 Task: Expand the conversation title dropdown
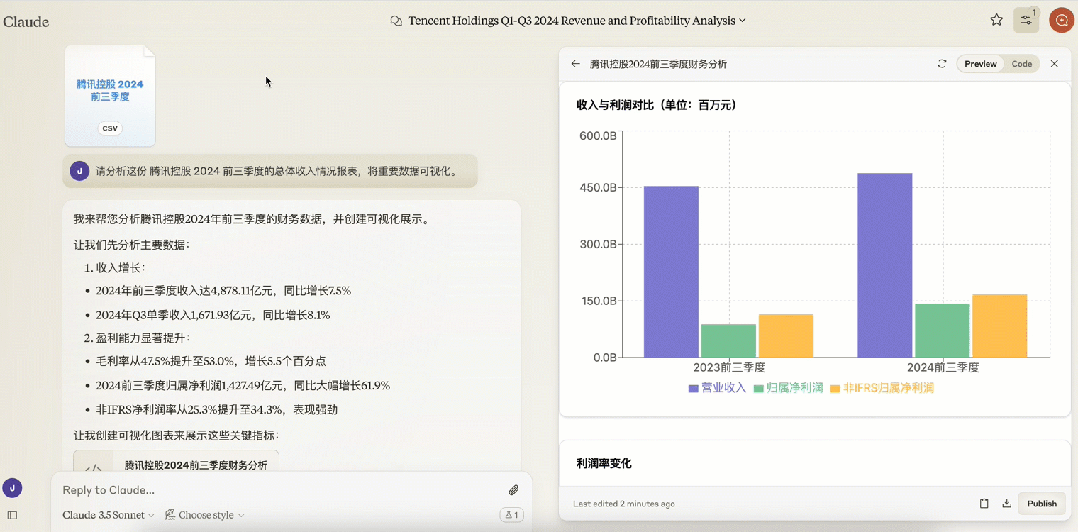pos(742,21)
